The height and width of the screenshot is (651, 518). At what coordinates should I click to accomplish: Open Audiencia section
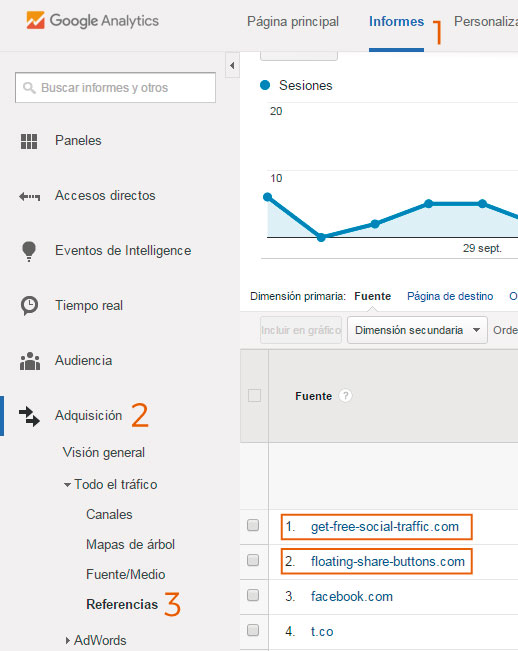(x=83, y=360)
